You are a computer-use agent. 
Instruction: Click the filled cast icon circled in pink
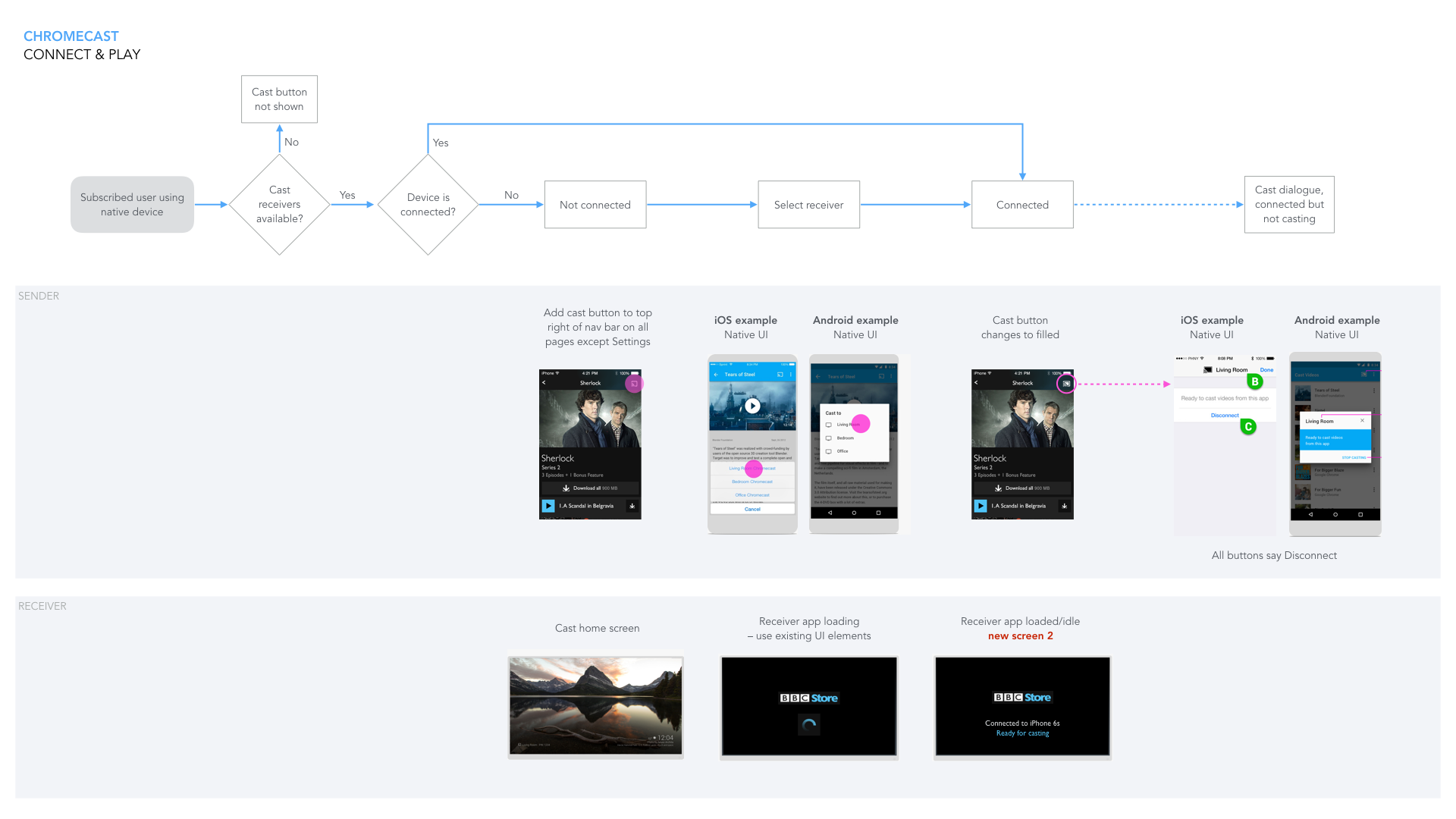tap(1066, 384)
